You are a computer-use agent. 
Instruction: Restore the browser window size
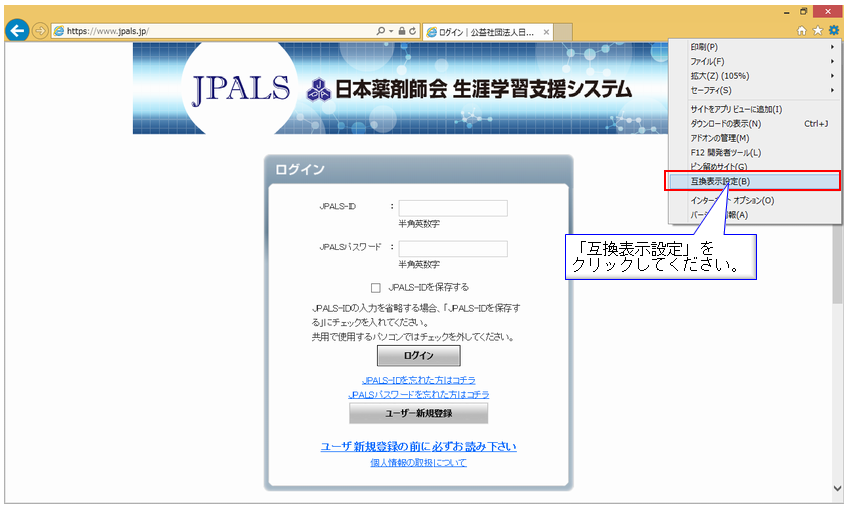(x=803, y=11)
